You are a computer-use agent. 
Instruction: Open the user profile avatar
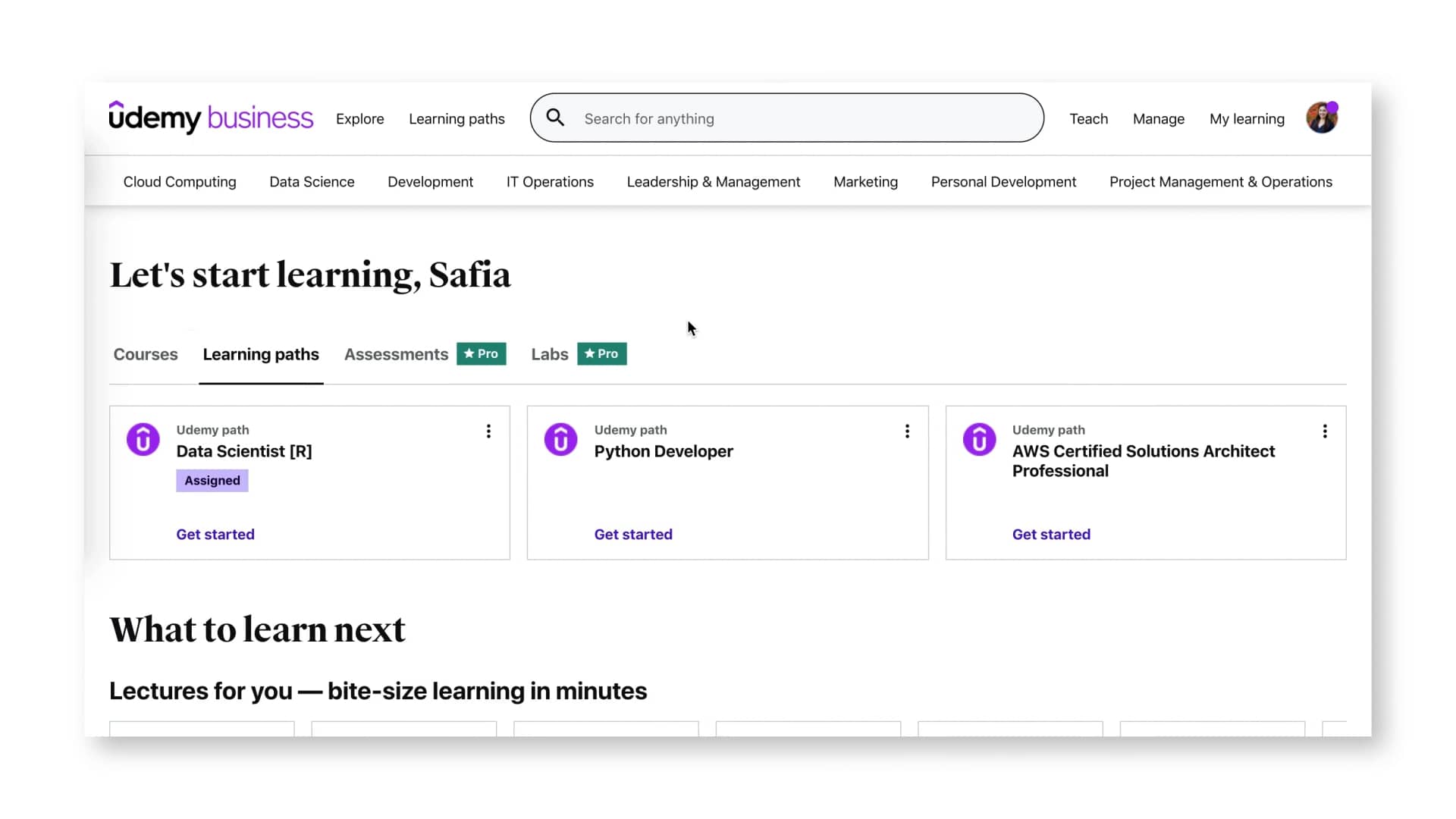pos(1322,118)
